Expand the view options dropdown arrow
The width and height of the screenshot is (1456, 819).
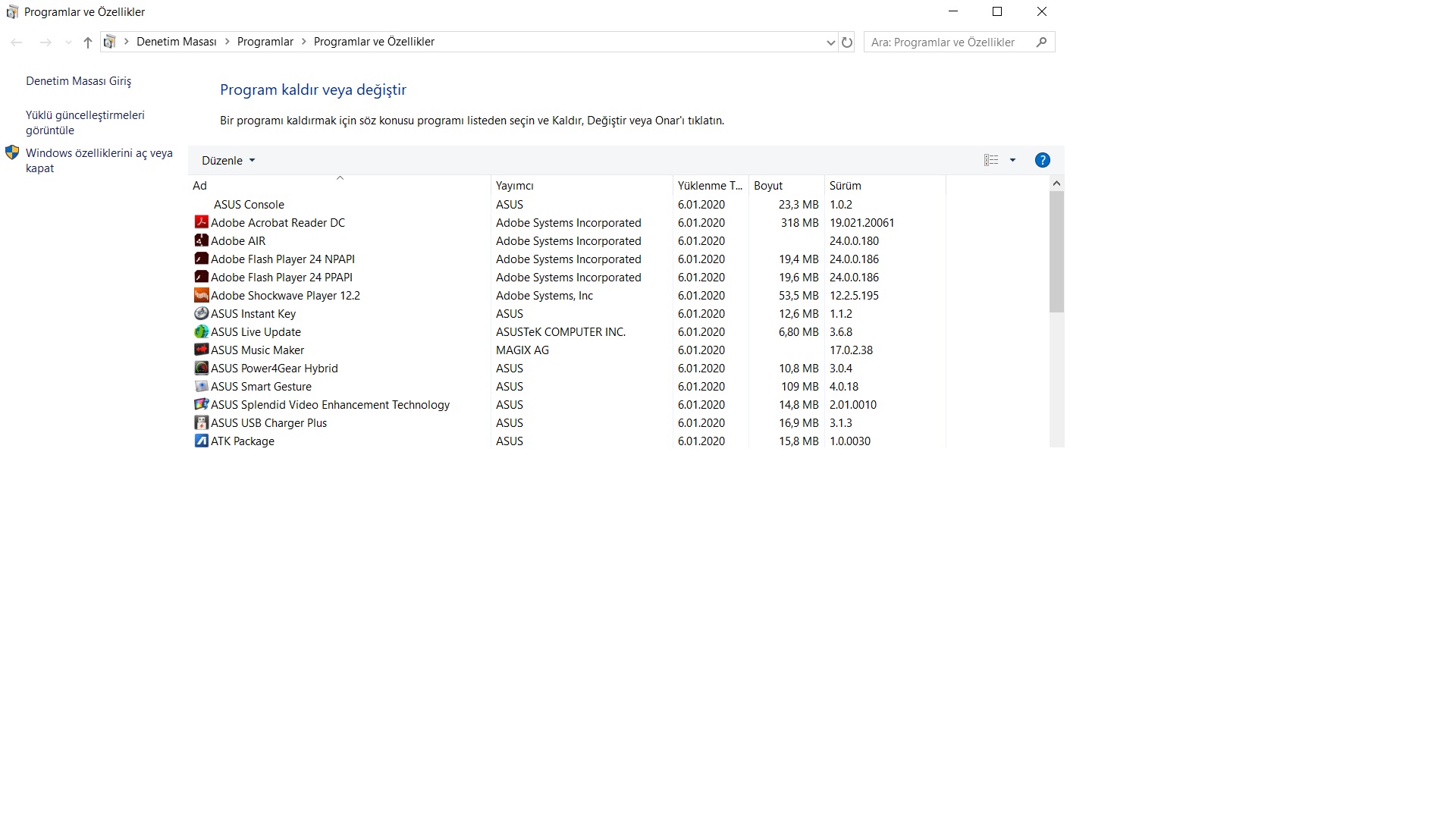[x=1012, y=160]
